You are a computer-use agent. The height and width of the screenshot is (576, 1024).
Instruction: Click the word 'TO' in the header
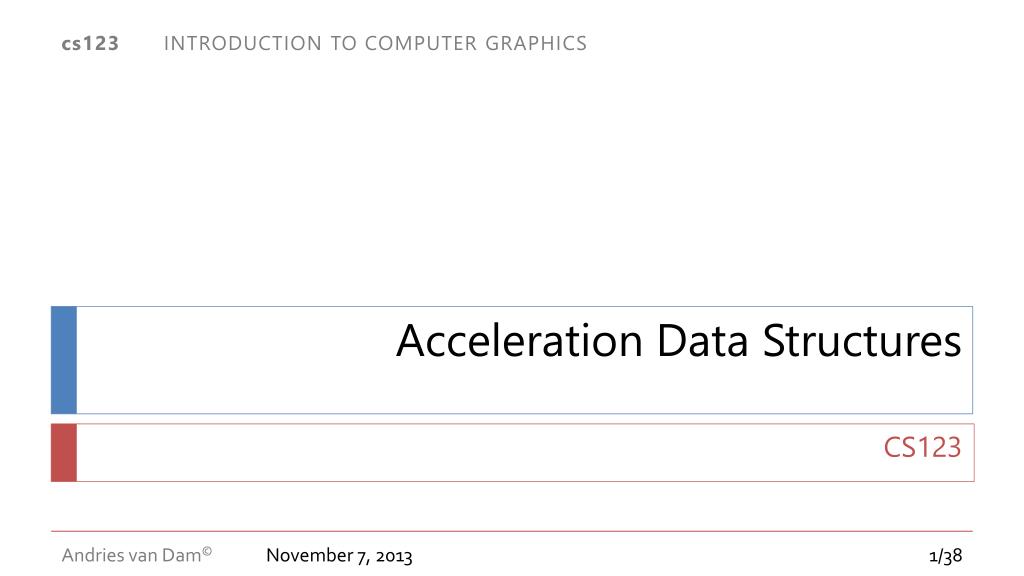click(343, 44)
